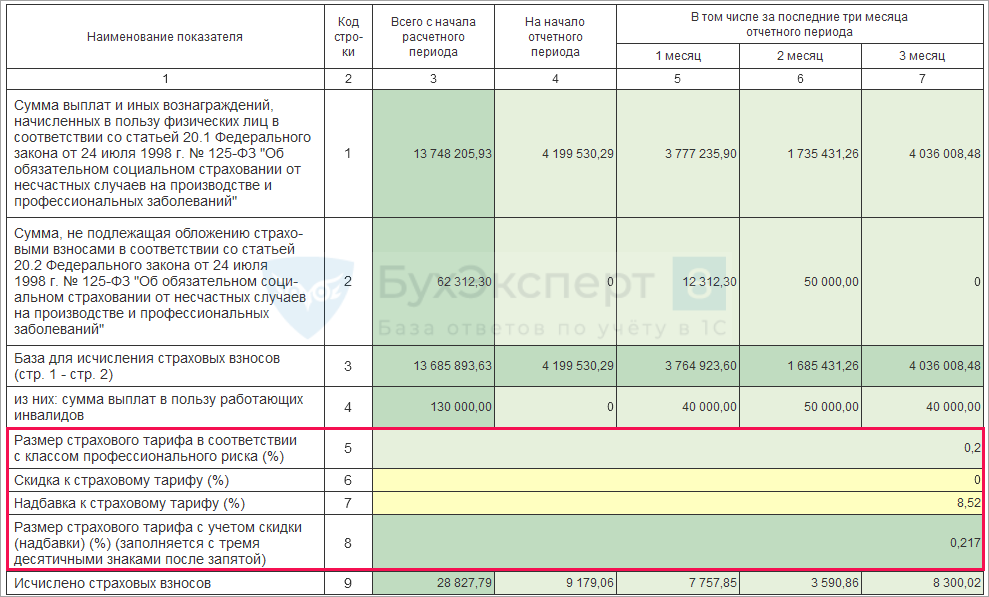Click the discount to insurance tariff field (row 6)

677,481
